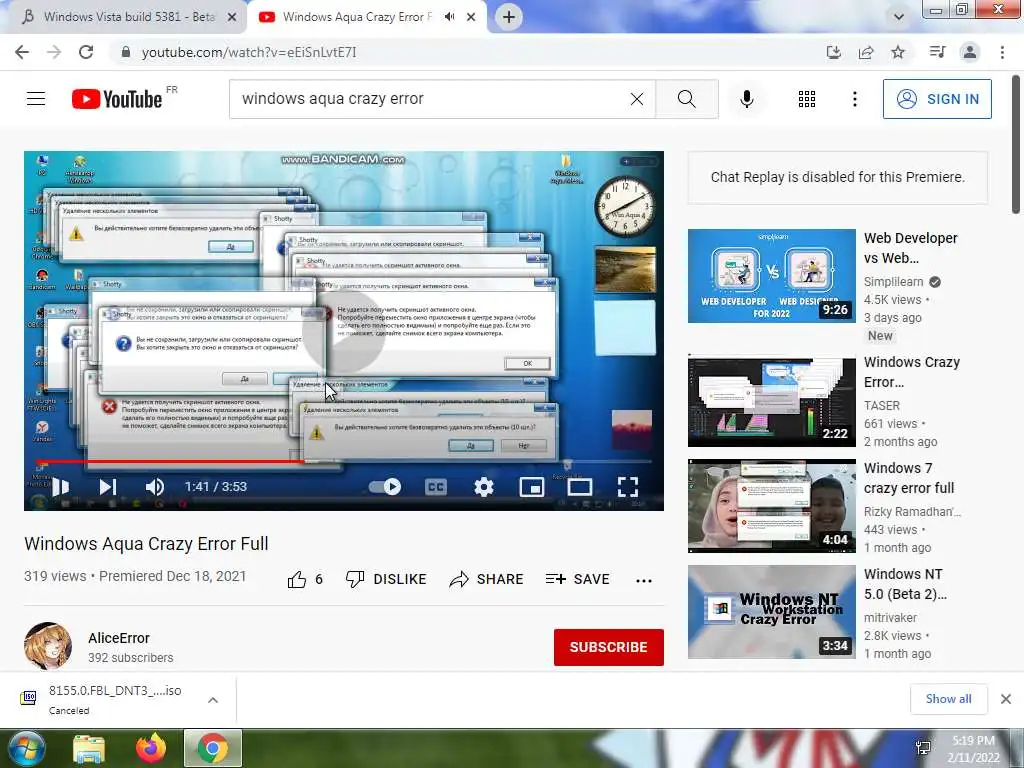Open Chrome media controls icon
The image size is (1024, 768).
(x=937, y=52)
